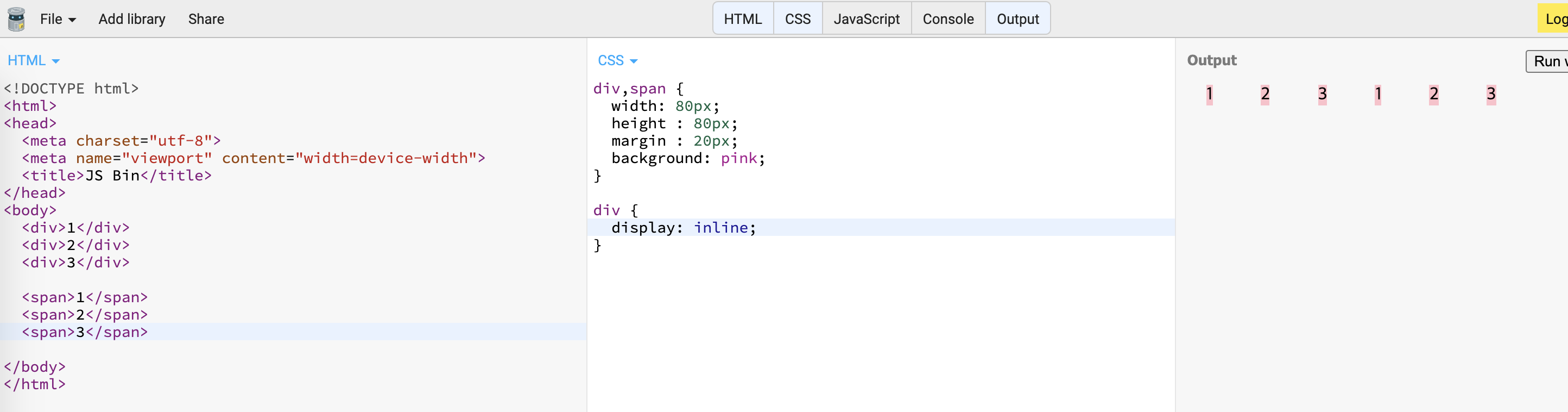Click the '<span>1</span>' line
Screen dimensions: 1568x412
[x=85, y=297]
